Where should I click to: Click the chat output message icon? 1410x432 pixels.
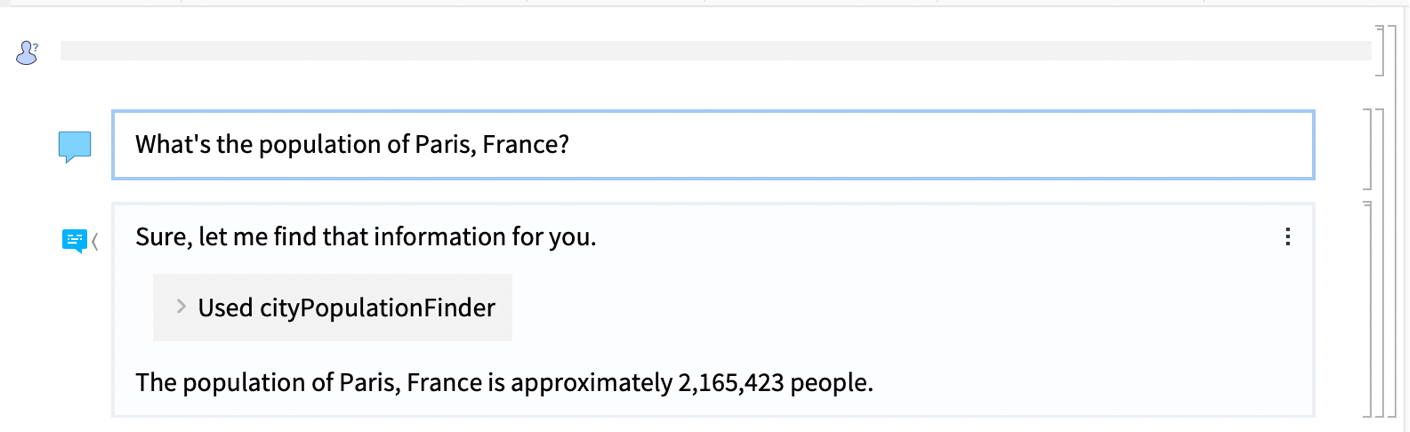coord(75,240)
